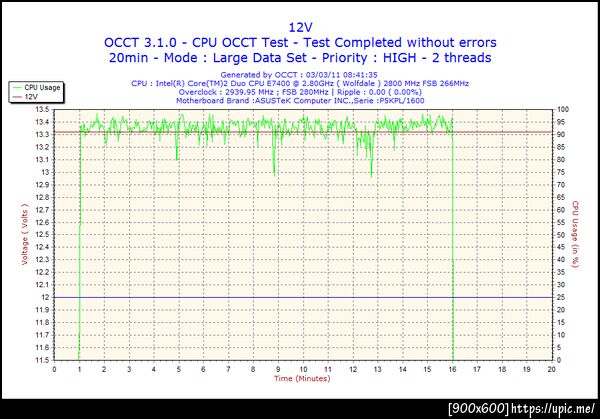Click the "CPU Usage" legend label
Screen dimensions: 600x419
tap(42, 88)
